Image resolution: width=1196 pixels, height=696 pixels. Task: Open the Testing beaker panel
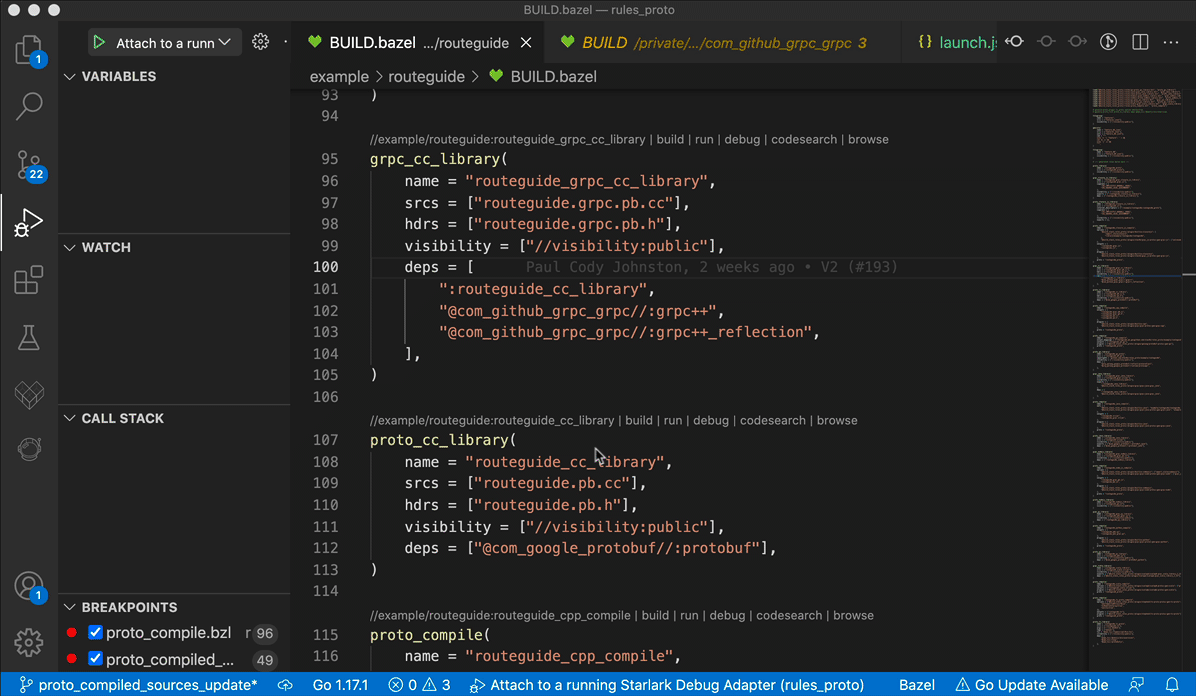tap(29, 338)
